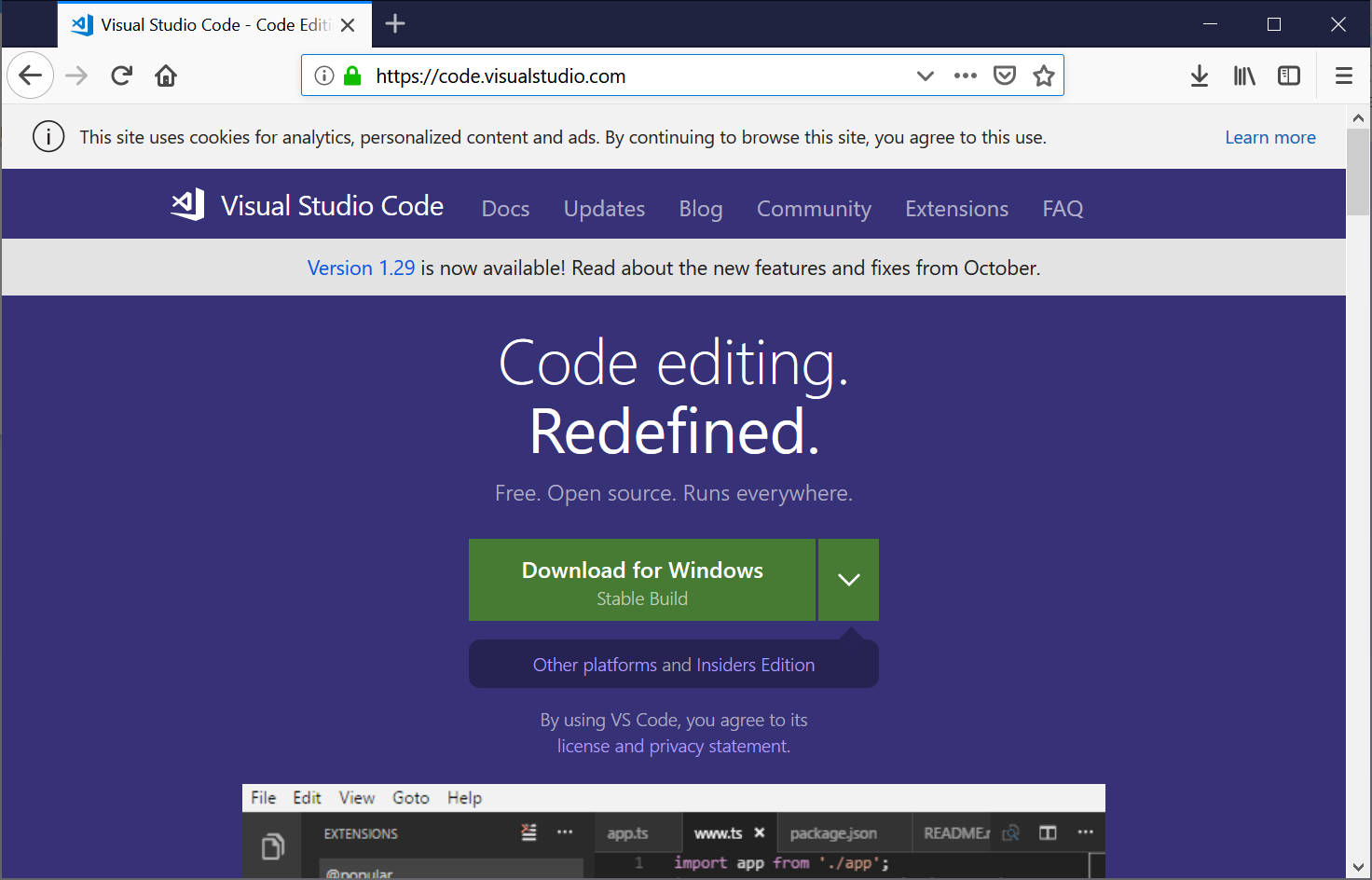Click Goto menu in editor preview
Image resolution: width=1372 pixels, height=880 pixels.
(x=411, y=798)
